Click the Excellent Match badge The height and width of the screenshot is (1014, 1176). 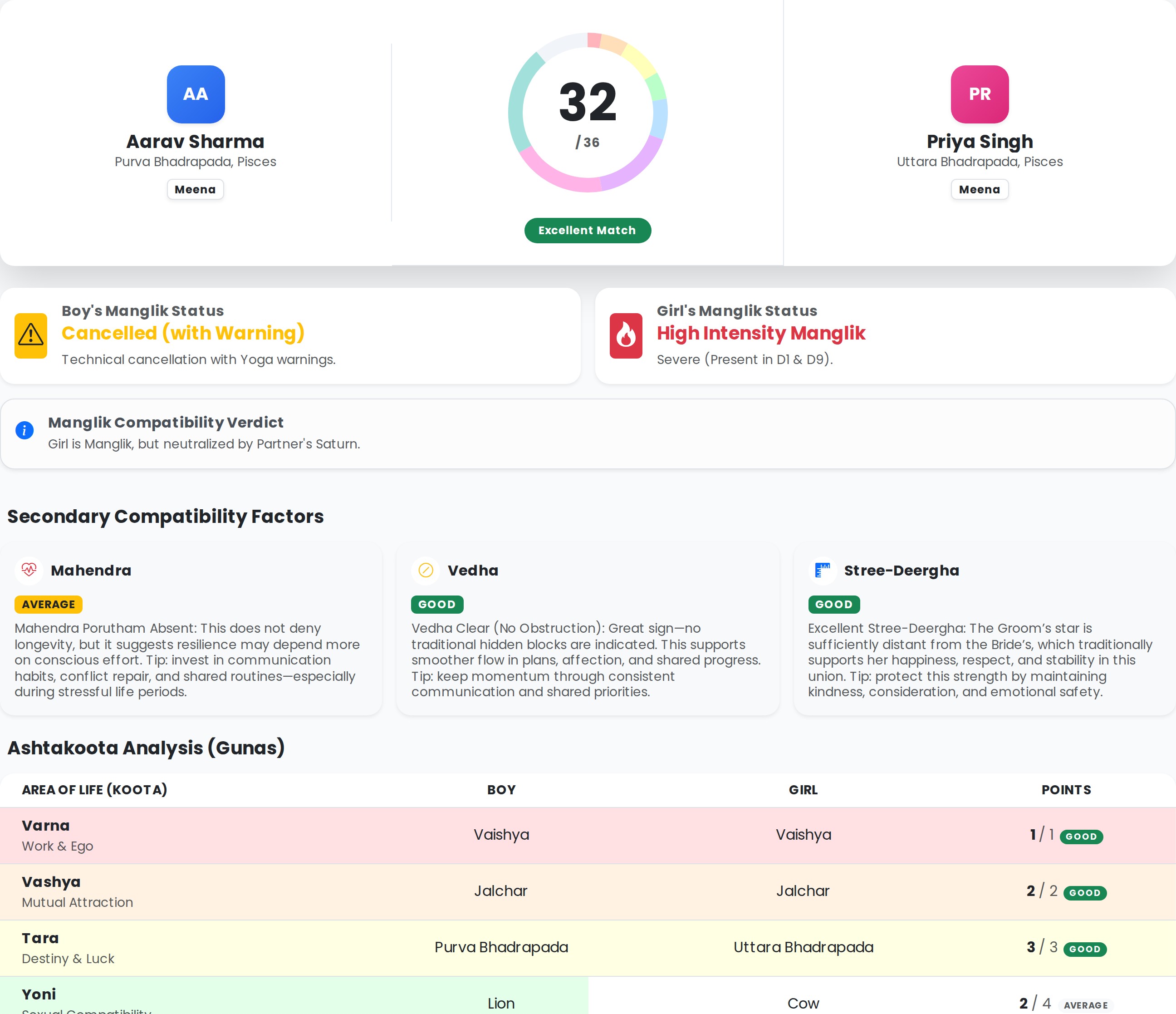tap(587, 231)
